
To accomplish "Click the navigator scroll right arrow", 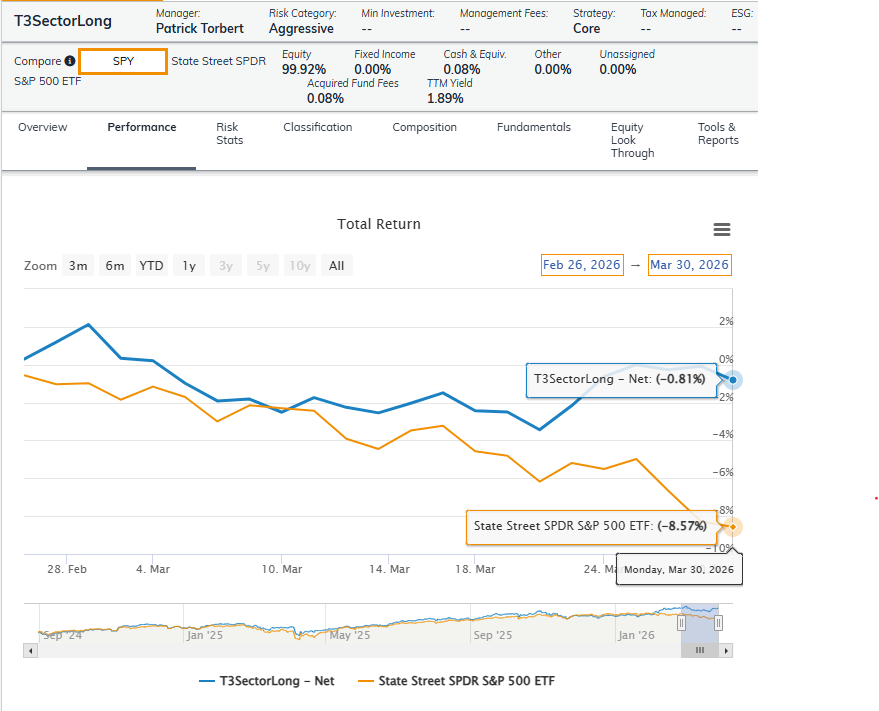I will (727, 651).
